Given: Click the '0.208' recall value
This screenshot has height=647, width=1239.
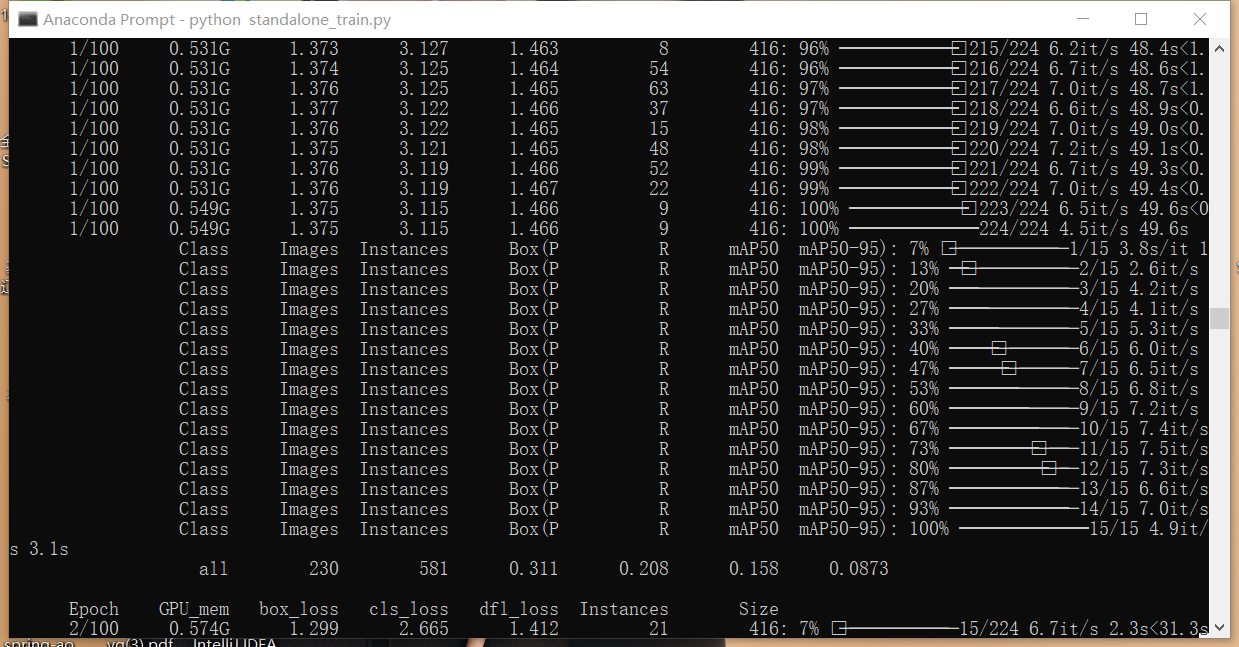Looking at the screenshot, I should coord(644,569).
